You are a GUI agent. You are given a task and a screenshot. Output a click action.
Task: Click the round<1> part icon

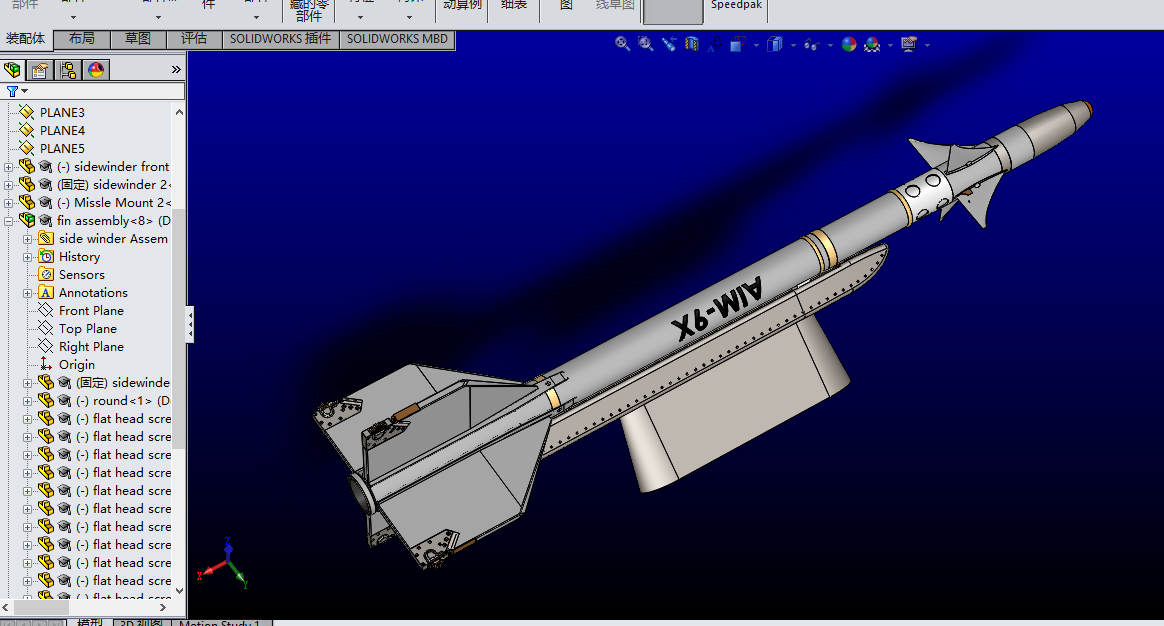point(46,401)
